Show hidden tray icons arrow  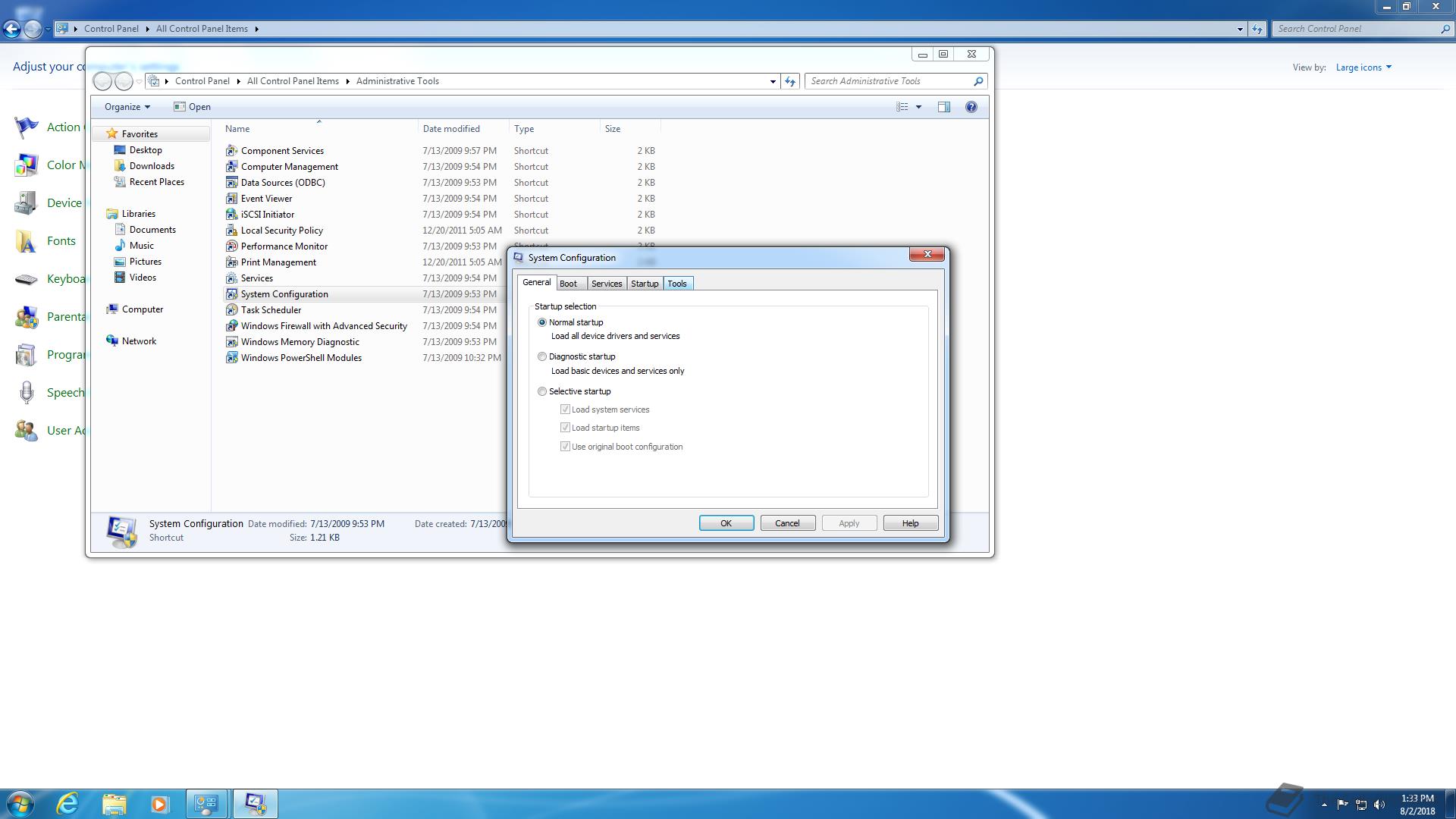point(1324,805)
